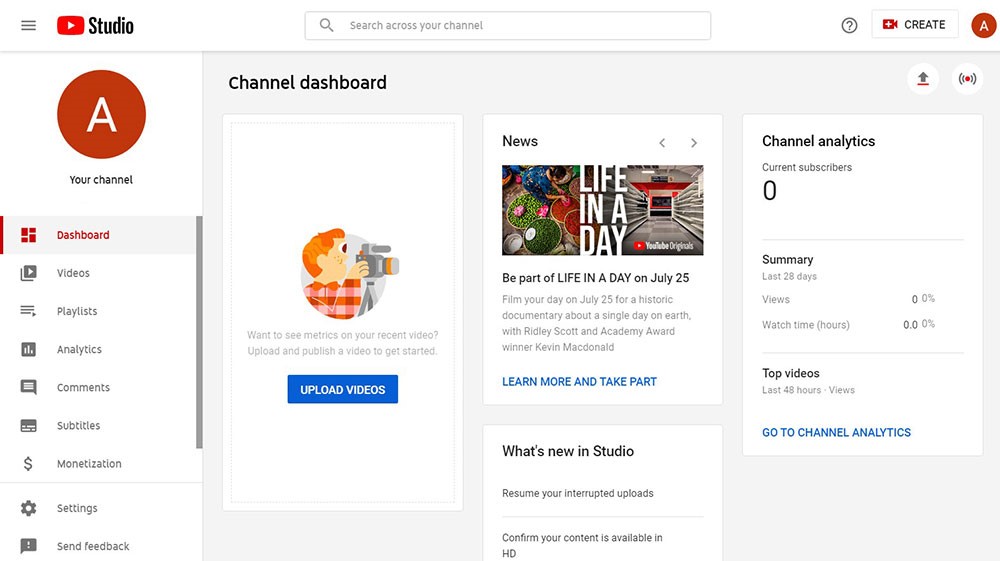Focus the Search across your channel field
Screen dimensions: 1000x561
pos(508,26)
